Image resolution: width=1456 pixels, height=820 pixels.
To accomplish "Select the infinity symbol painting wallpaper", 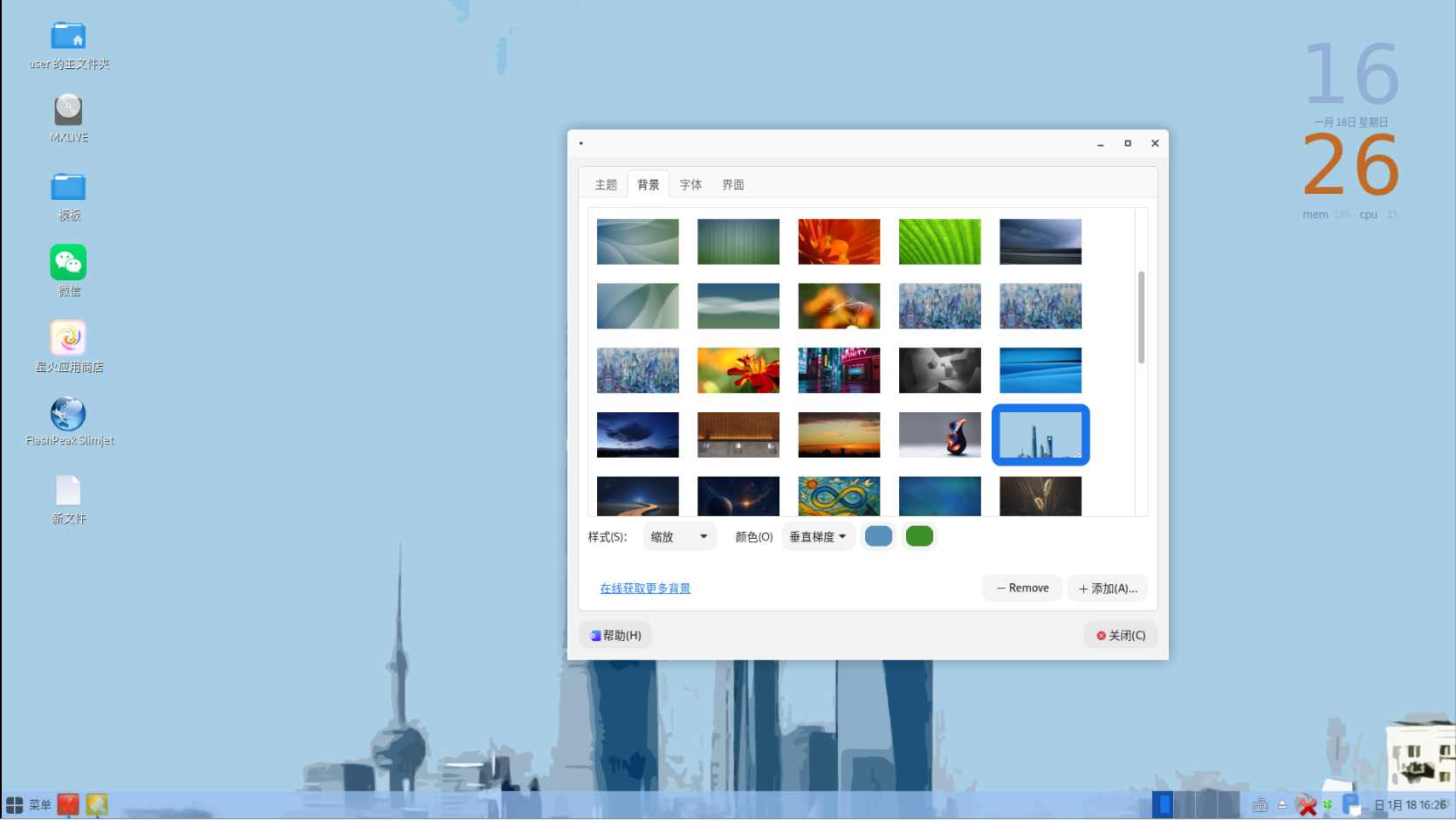I will [x=839, y=496].
